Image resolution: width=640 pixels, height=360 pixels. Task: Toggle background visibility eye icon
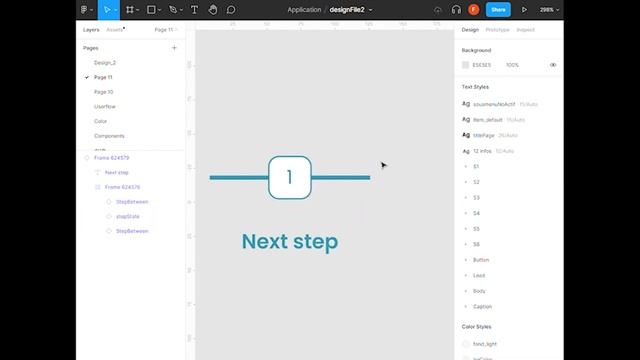click(x=553, y=65)
